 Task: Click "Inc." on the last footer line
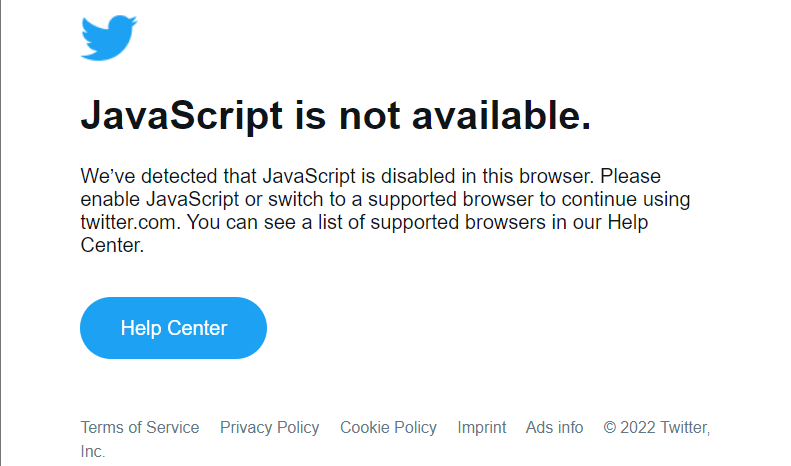pyautogui.click(x=92, y=451)
